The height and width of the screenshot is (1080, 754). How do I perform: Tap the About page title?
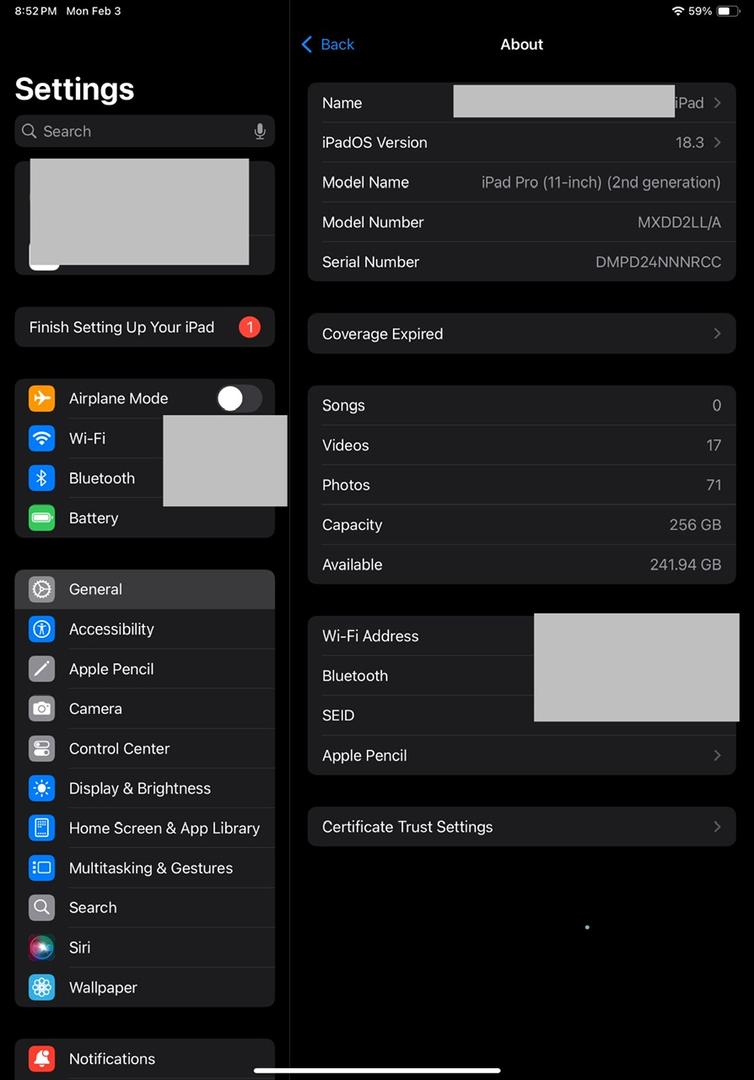522,44
